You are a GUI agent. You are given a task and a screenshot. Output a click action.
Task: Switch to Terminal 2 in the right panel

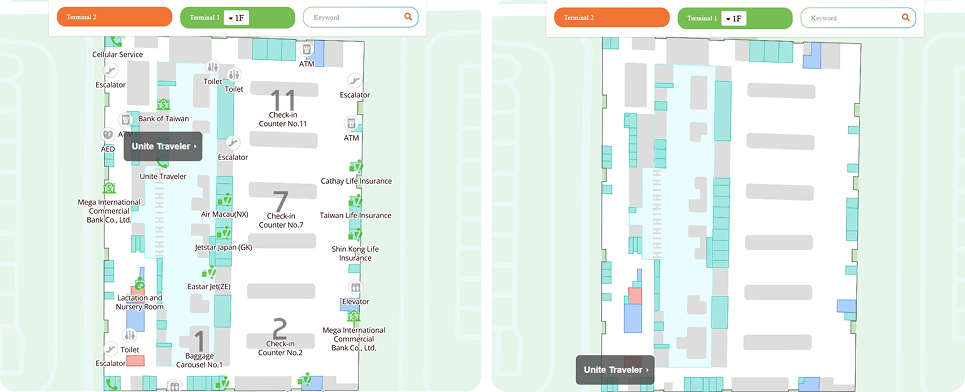coord(612,17)
